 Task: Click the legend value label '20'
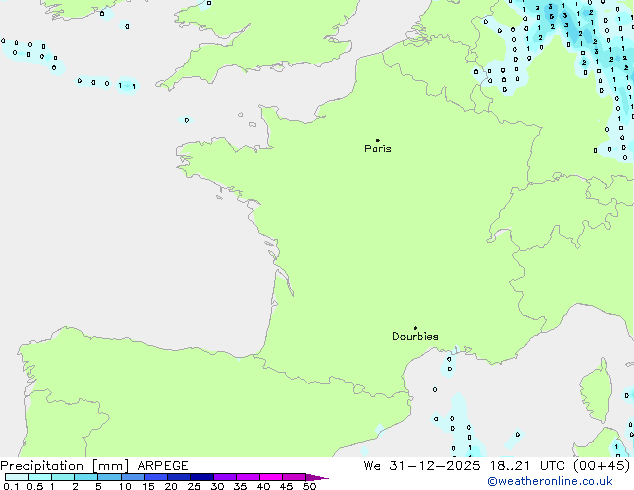(171, 486)
